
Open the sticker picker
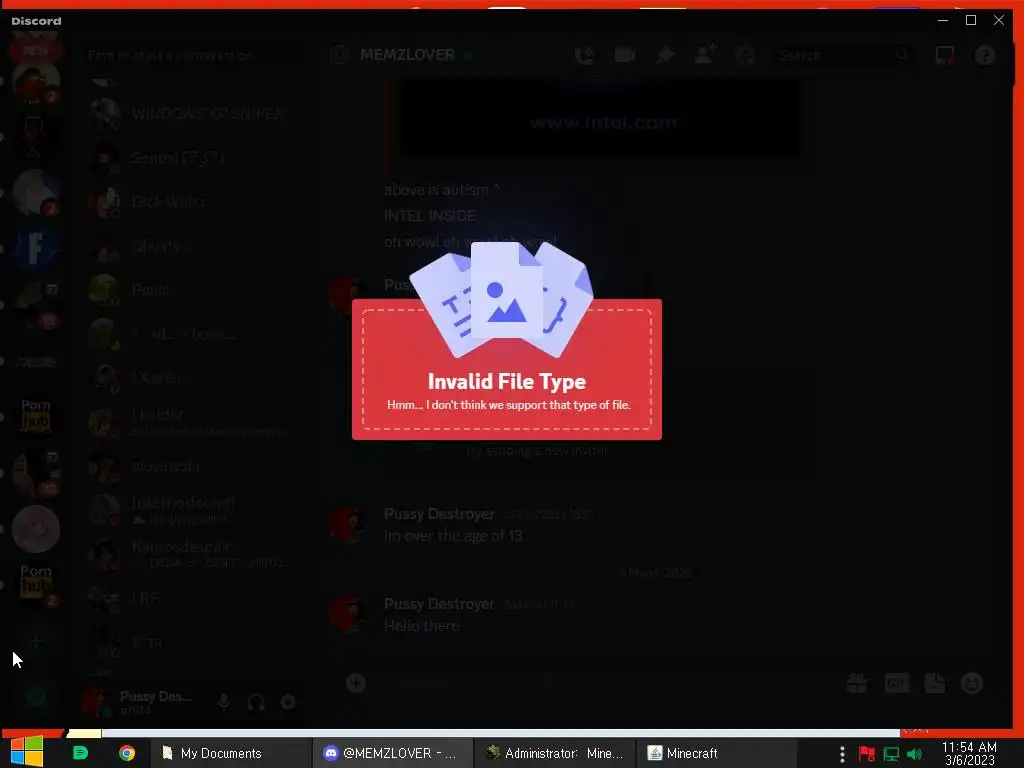pyautogui.click(x=935, y=683)
